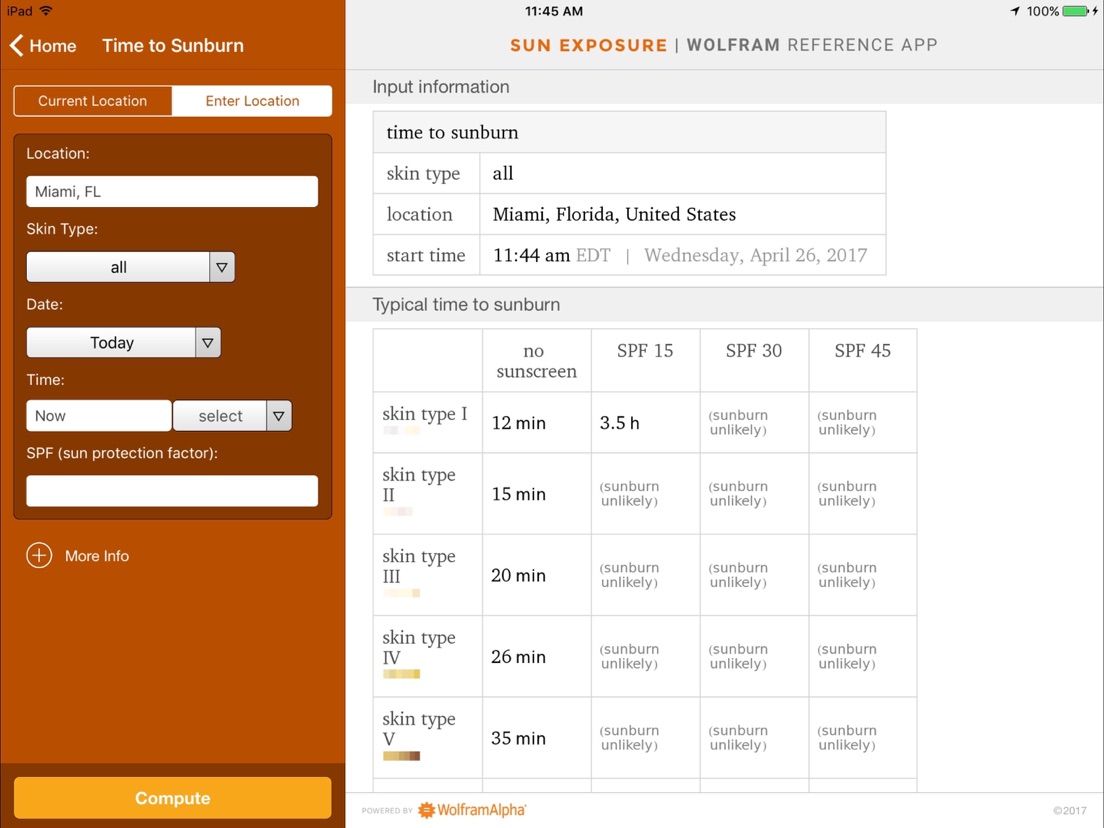Tap the 'SUN EXPOSURE' title text
Viewport: 1104px width, 828px height.
pyautogui.click(x=589, y=45)
